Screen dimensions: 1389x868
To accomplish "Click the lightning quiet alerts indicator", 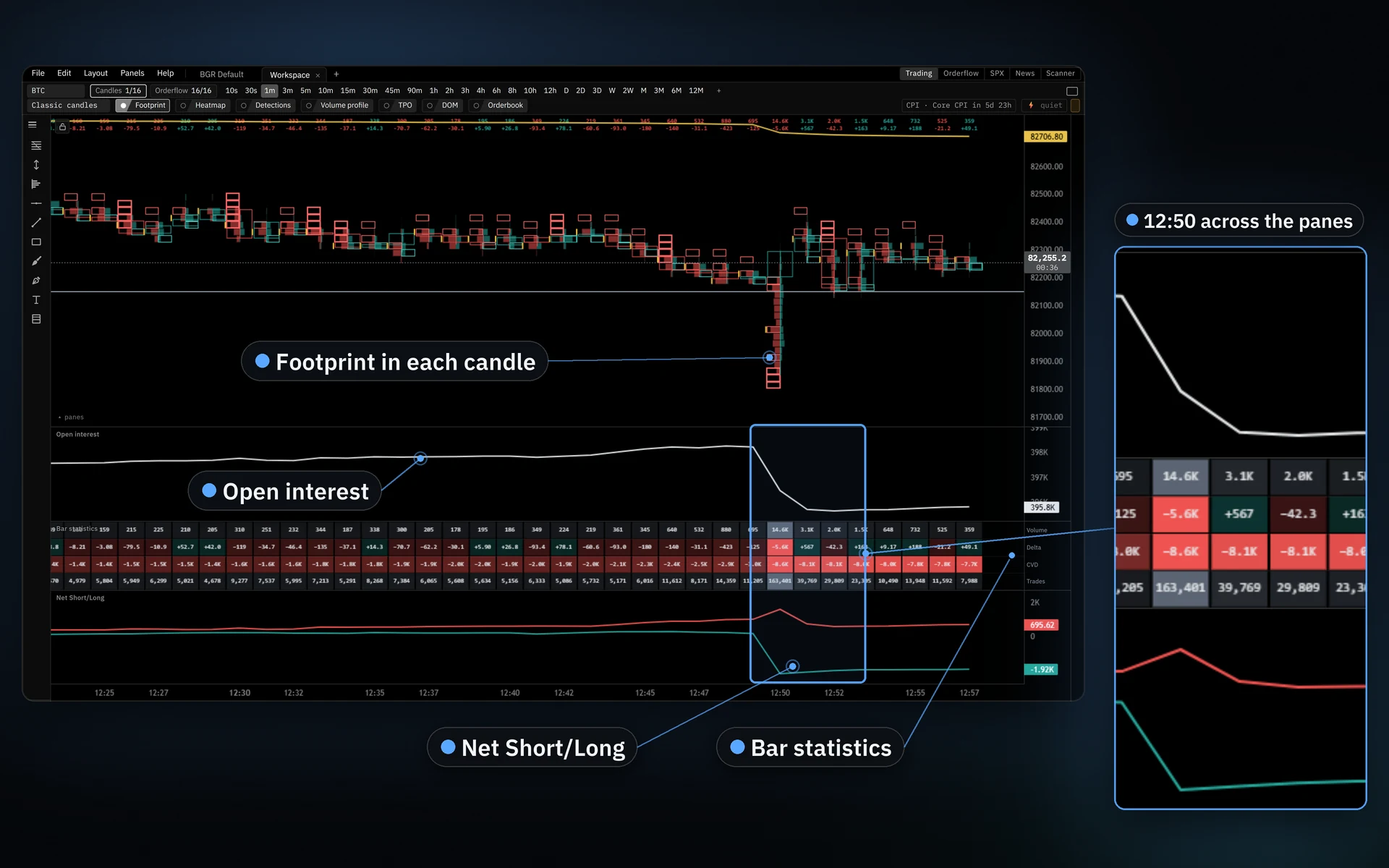I will (x=1045, y=106).
